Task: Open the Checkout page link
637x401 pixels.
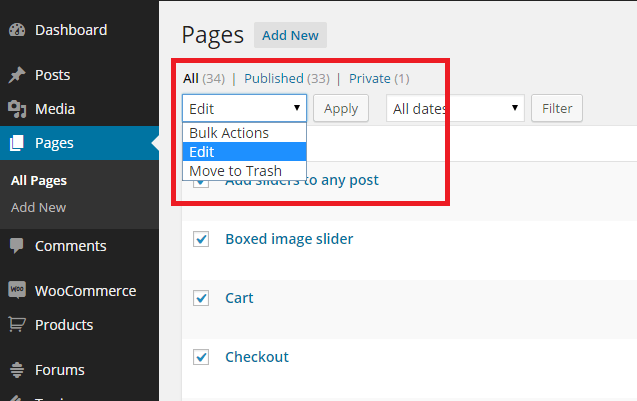Action: pos(257,357)
